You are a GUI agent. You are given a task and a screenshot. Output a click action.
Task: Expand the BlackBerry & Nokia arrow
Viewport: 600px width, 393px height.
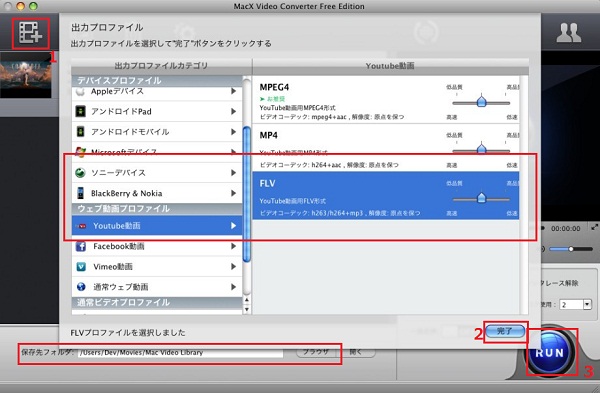pos(233,193)
